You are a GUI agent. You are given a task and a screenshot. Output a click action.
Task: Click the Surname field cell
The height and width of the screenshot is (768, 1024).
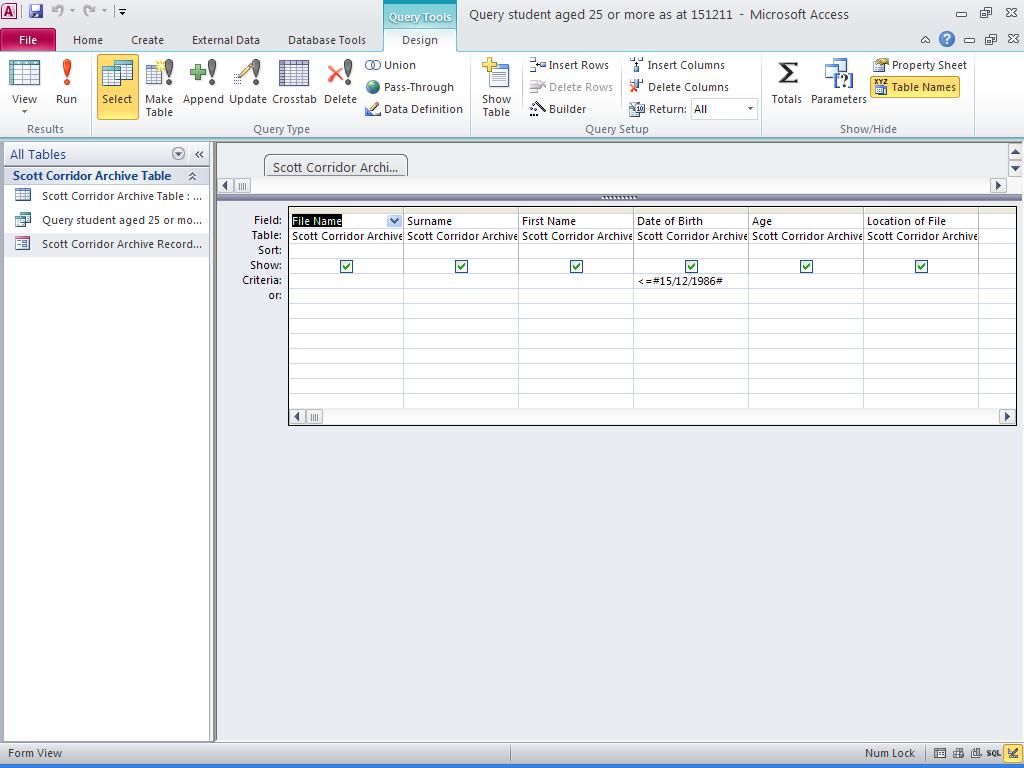[x=460, y=221]
